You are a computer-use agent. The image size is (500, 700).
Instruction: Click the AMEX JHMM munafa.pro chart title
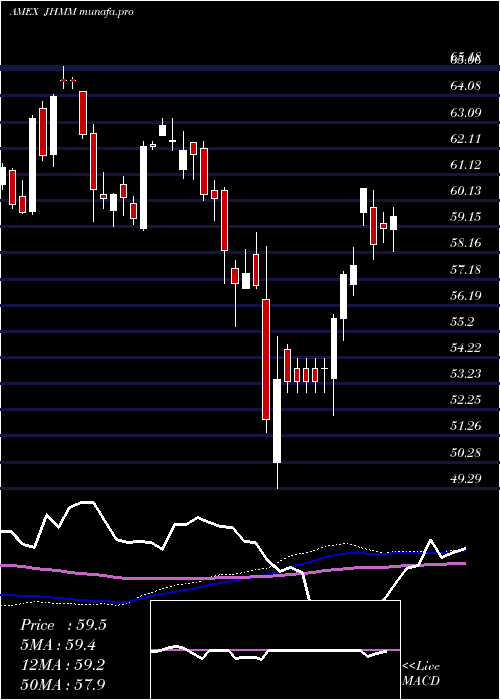(71, 12)
